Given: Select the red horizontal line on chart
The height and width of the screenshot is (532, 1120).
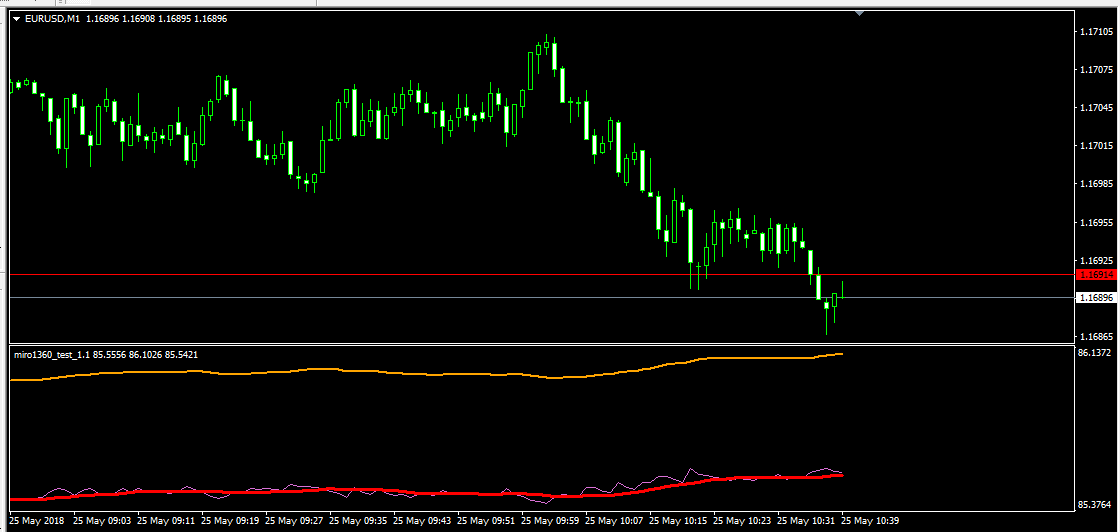Looking at the screenshot, I should 541,274.
